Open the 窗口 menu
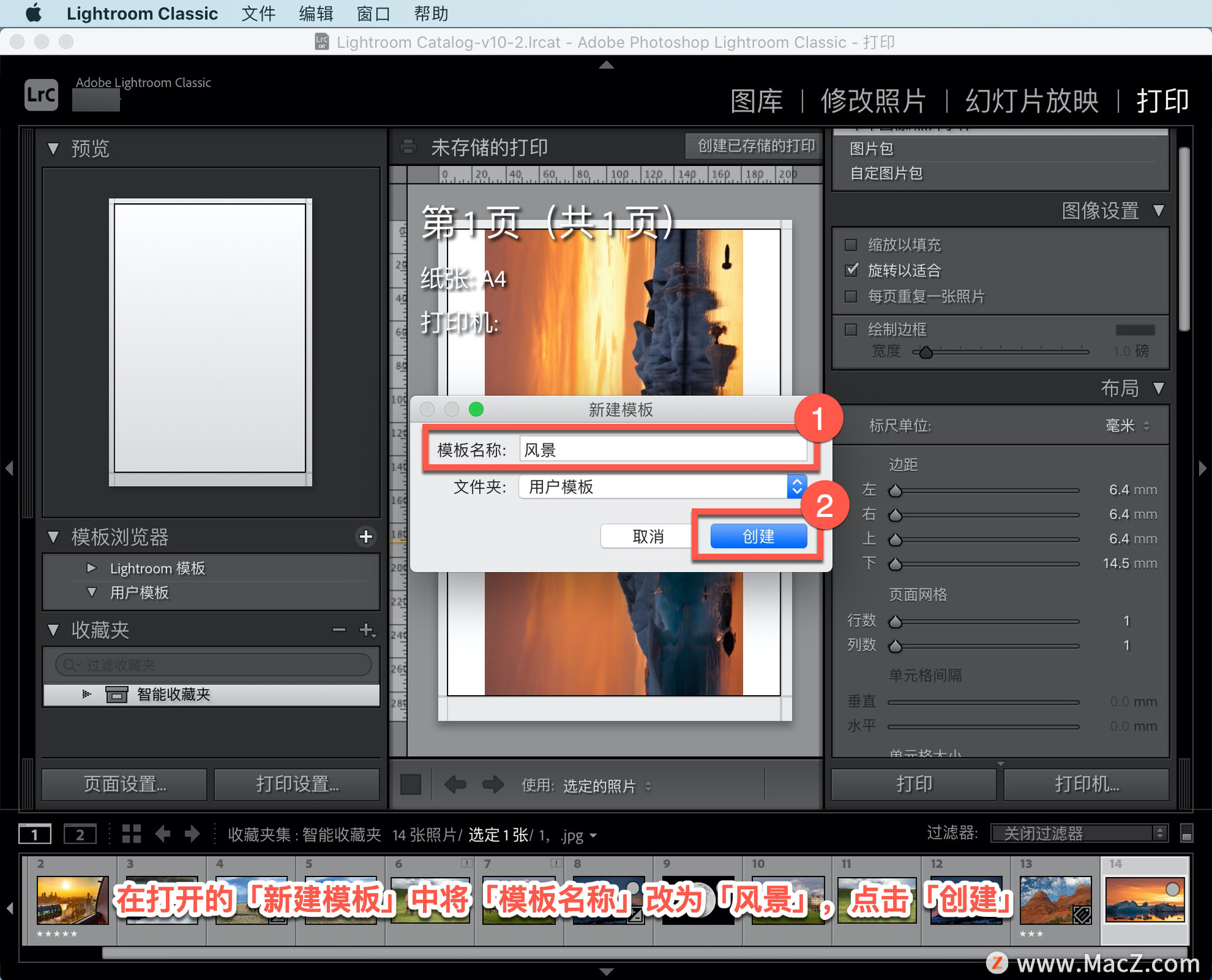Screen dimensions: 1212x980 374,13
